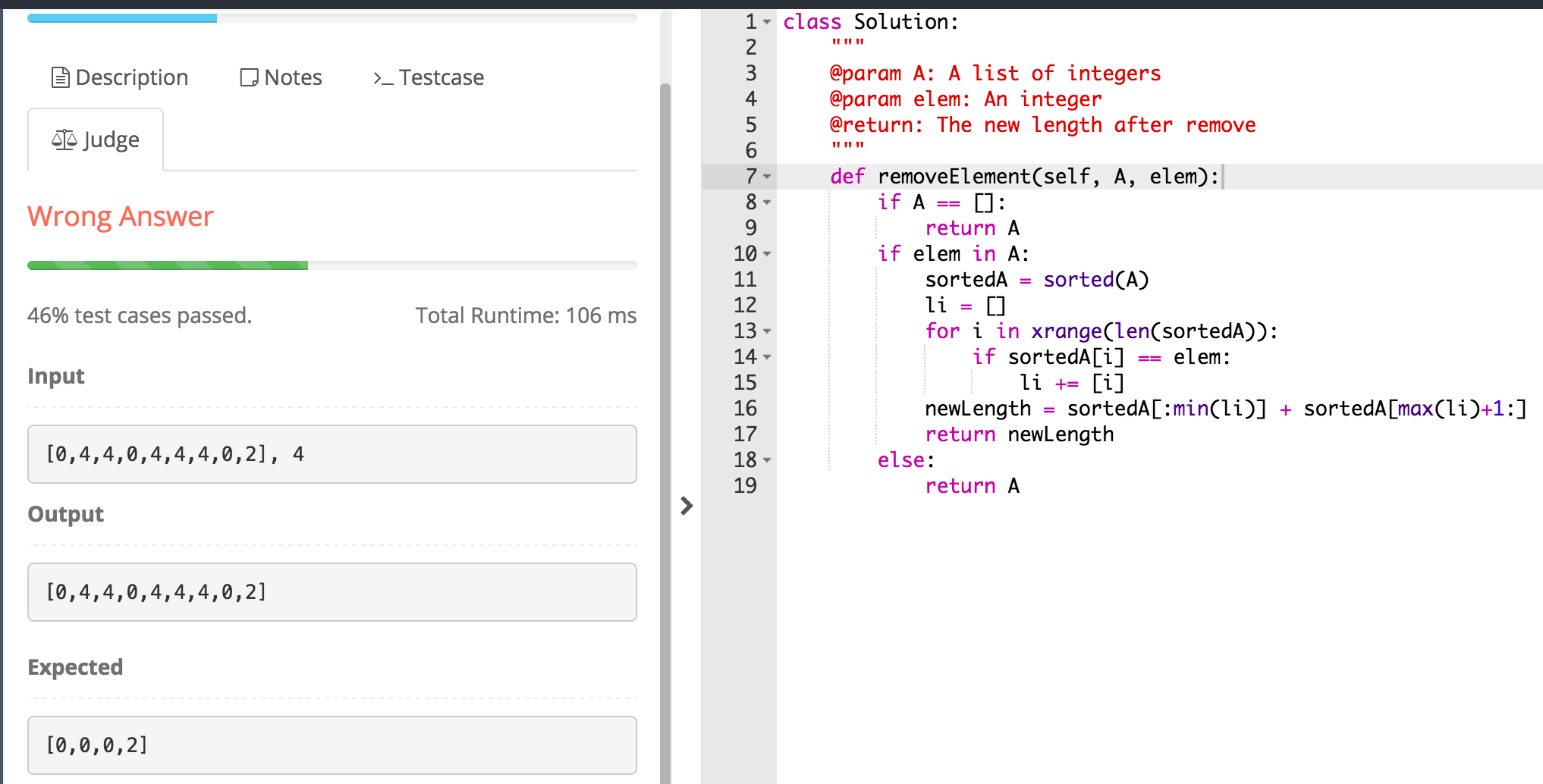Fold the for loop at line 13

pos(767,331)
